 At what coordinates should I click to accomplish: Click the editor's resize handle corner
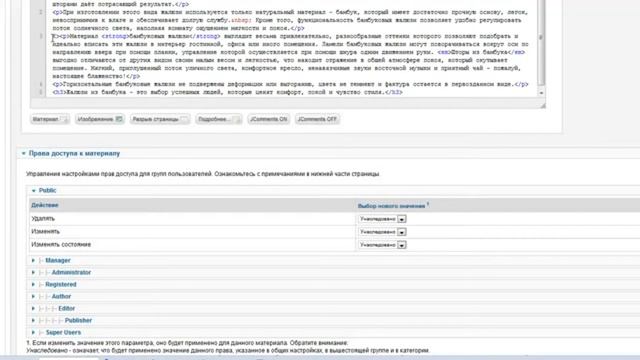542,106
